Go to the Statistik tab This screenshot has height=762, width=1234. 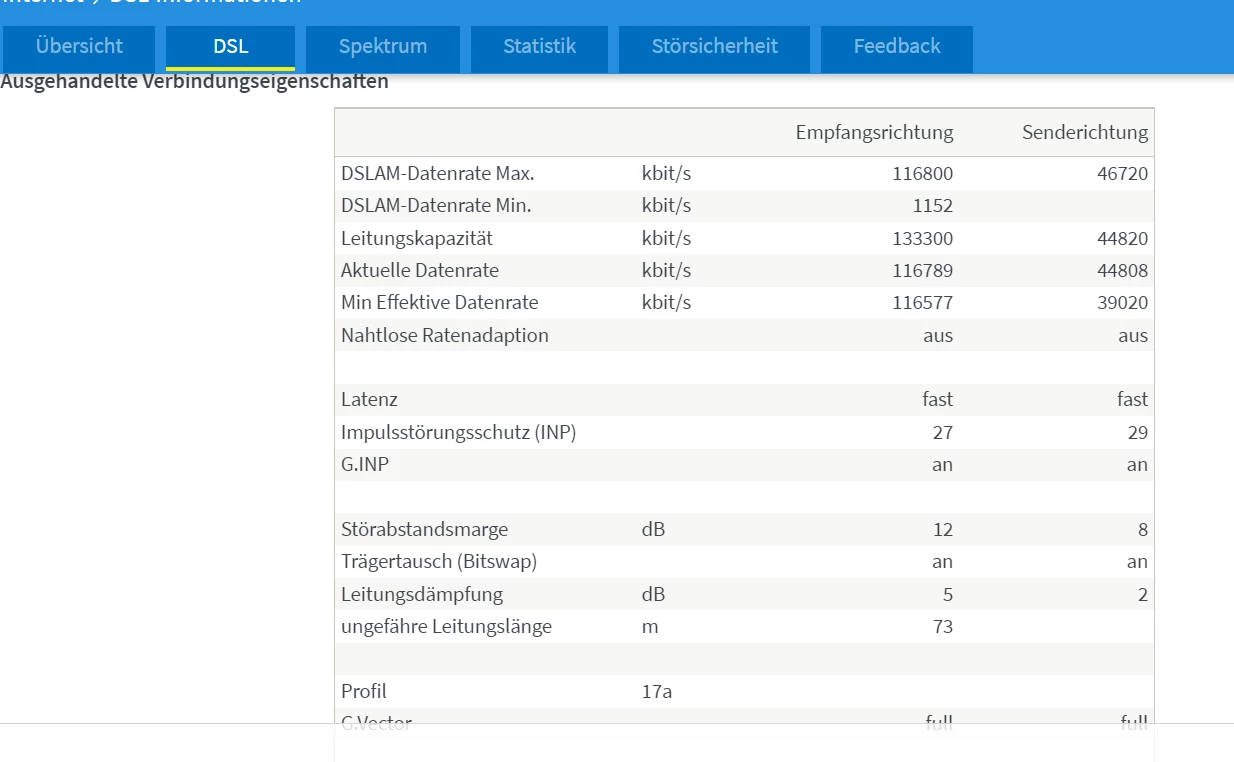pos(539,47)
